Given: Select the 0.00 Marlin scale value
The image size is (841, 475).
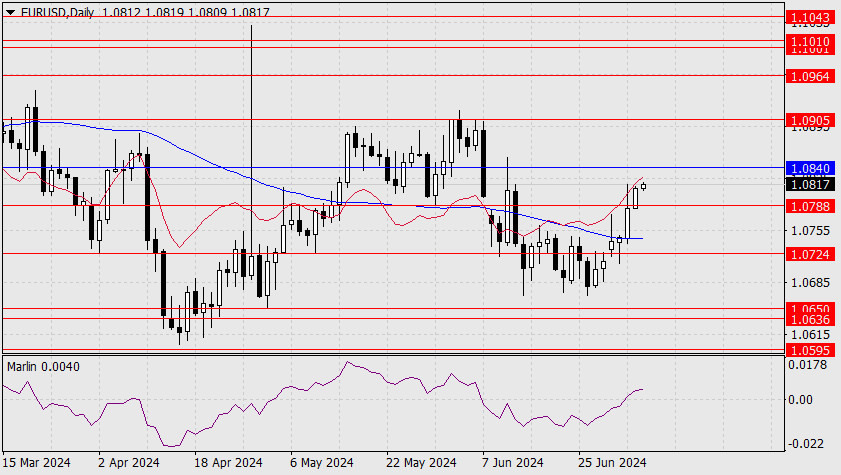Looking at the screenshot, I should [800, 399].
